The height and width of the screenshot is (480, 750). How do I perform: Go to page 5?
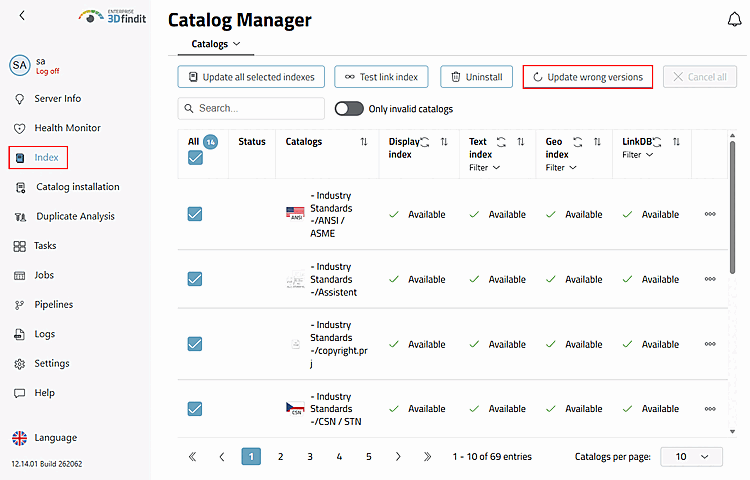click(369, 457)
